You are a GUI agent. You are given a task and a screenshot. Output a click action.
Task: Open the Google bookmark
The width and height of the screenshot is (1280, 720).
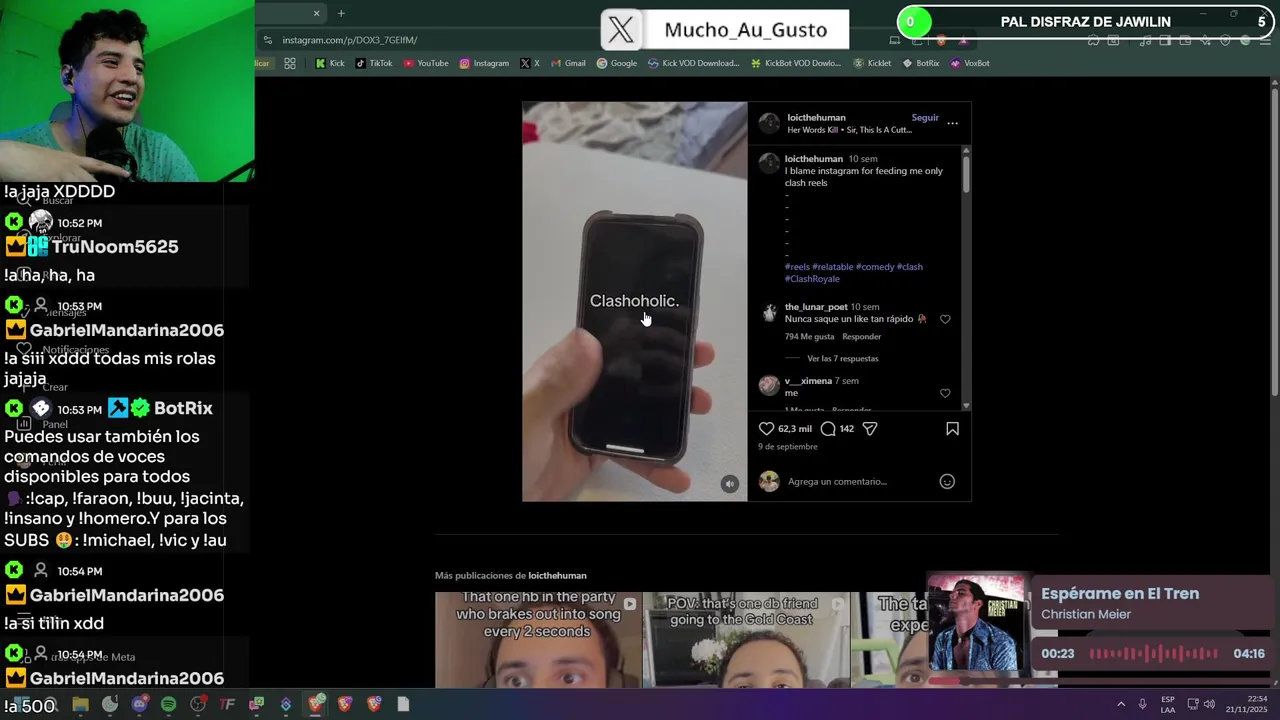click(x=617, y=63)
